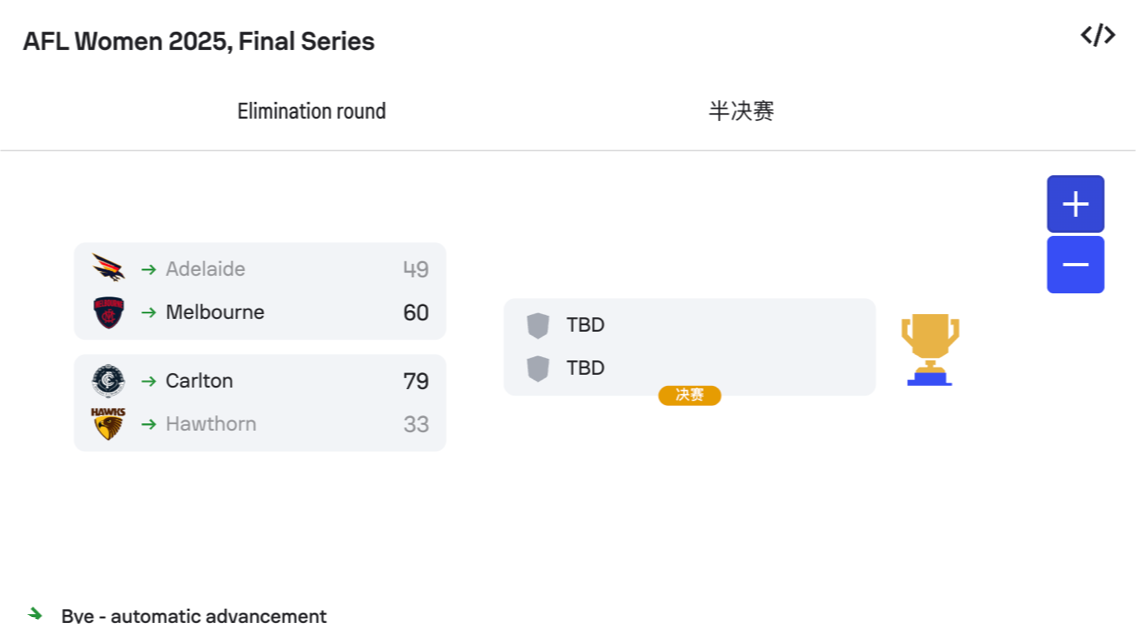Open the Carlton team name link

click(x=199, y=381)
